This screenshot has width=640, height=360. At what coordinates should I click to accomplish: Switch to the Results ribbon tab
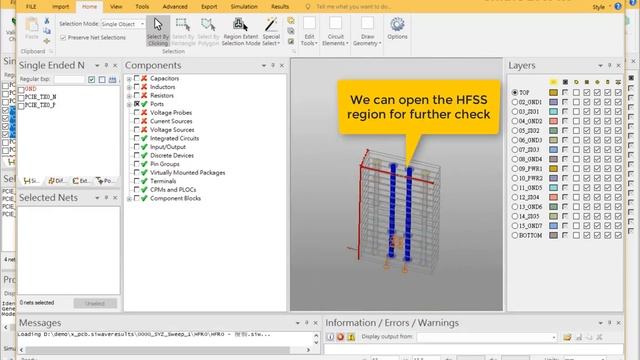280,7
